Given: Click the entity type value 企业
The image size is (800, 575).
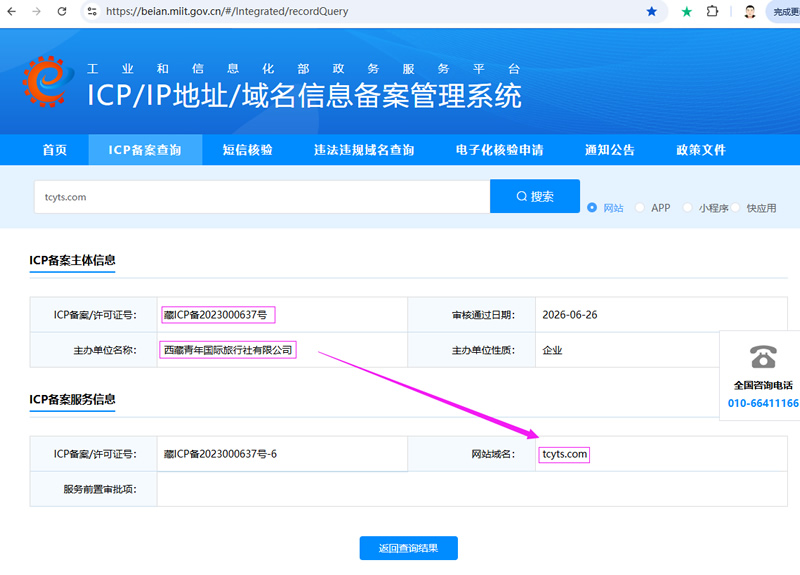Looking at the screenshot, I should coord(552,351).
